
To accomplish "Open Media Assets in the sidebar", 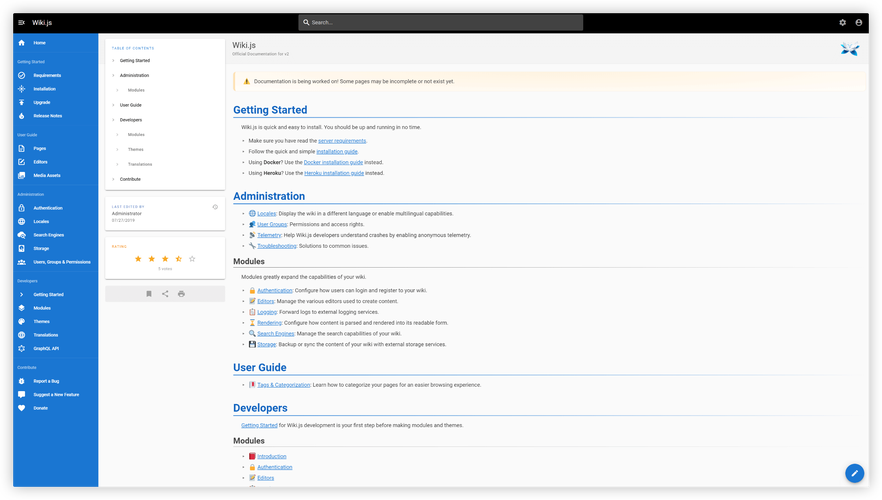I will pyautogui.click(x=48, y=175).
